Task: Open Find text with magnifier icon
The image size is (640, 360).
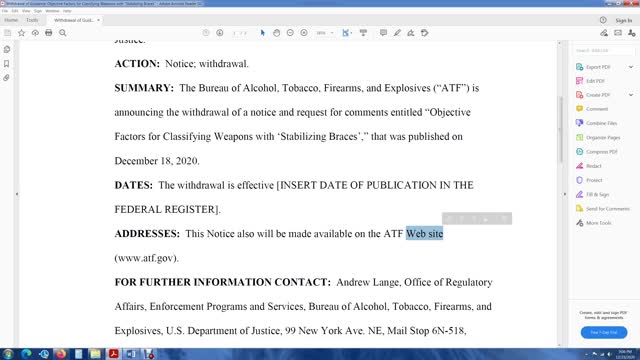Action: [x=62, y=33]
